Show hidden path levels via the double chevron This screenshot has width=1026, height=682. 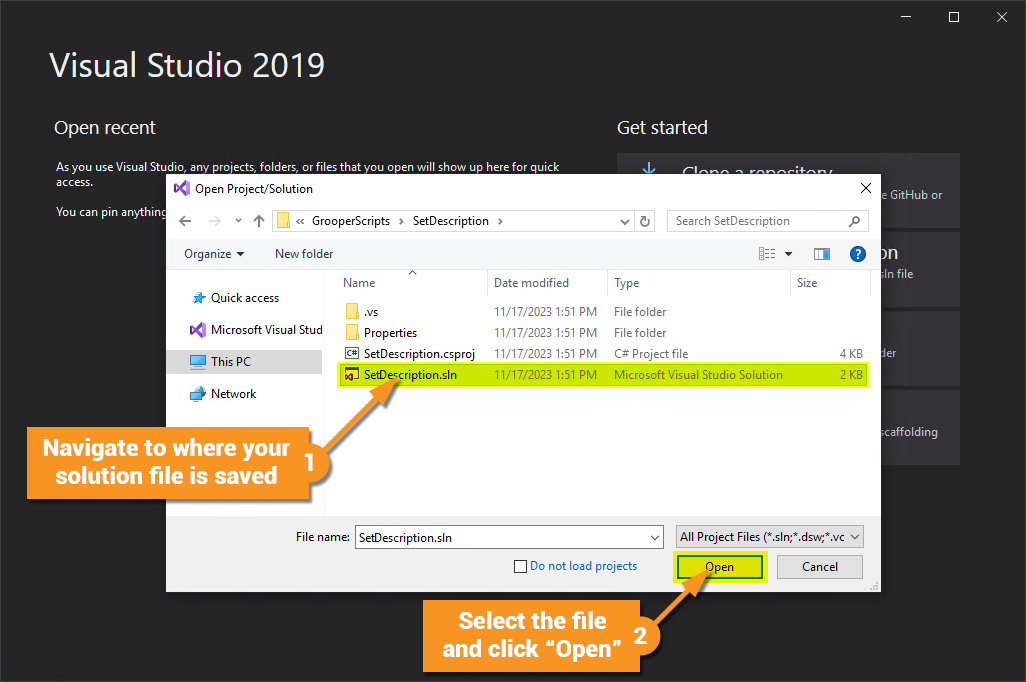(300, 221)
